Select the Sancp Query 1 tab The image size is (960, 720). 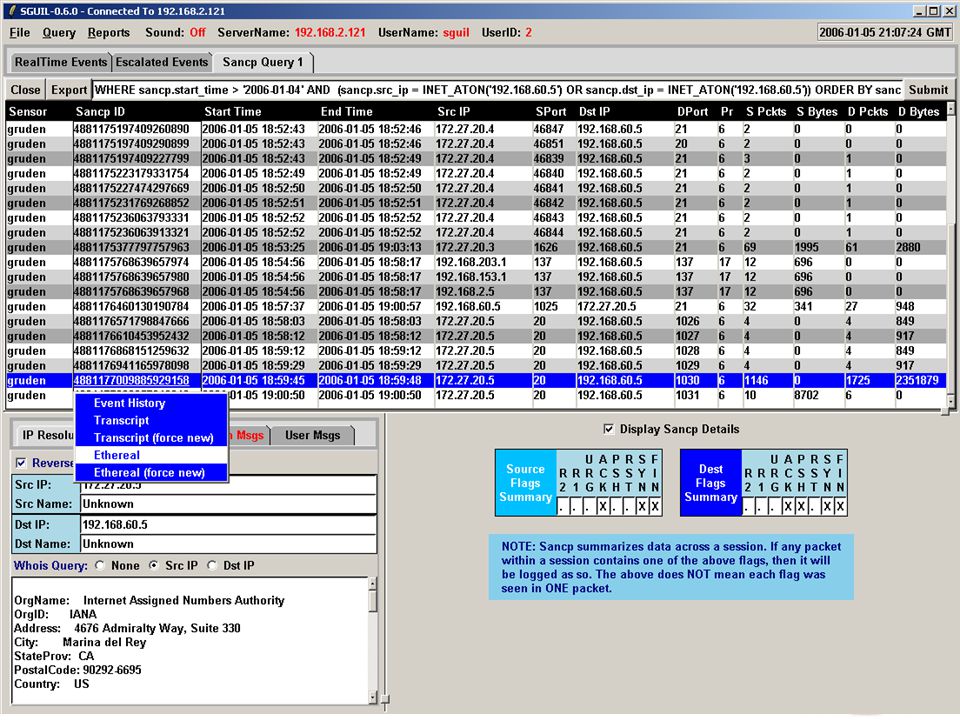pos(263,62)
